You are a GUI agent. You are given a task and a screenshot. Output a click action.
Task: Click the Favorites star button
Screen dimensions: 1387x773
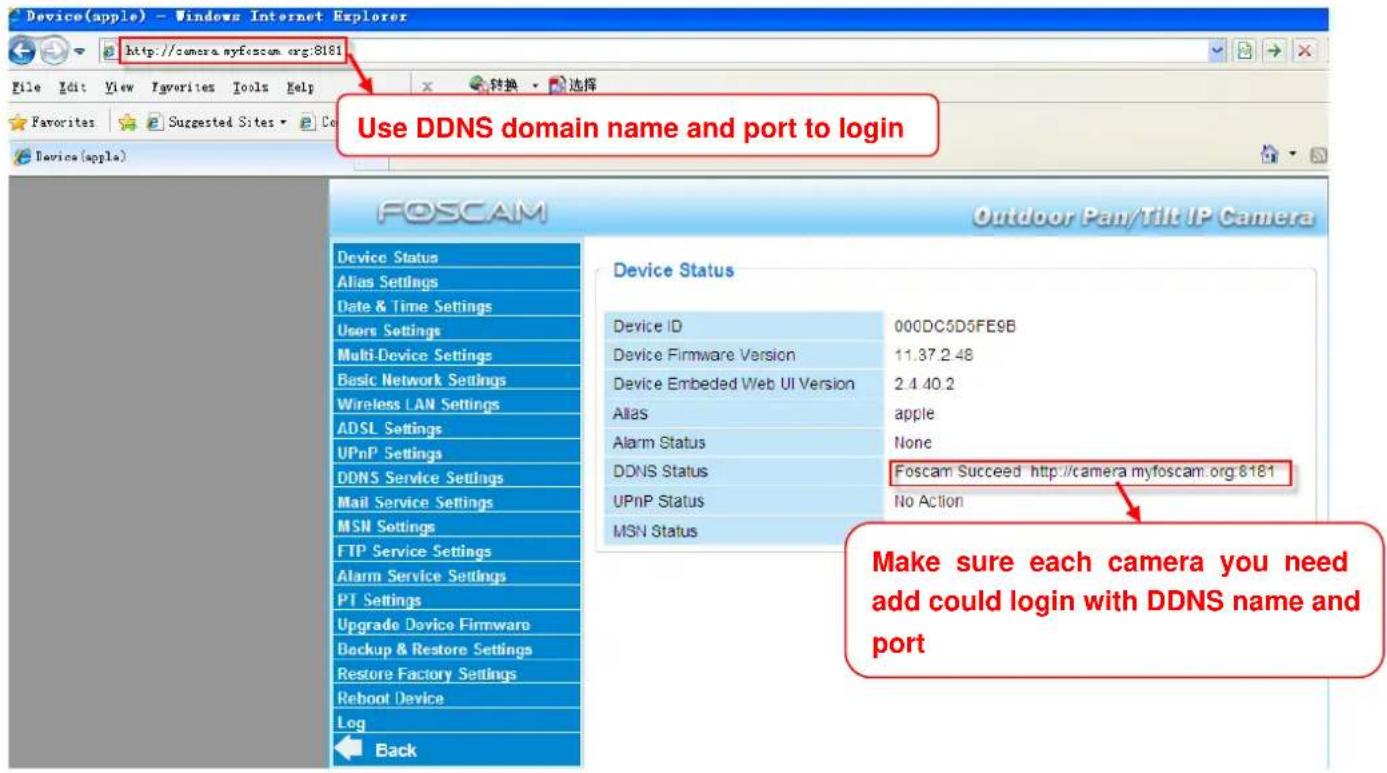pyautogui.click(x=52, y=122)
